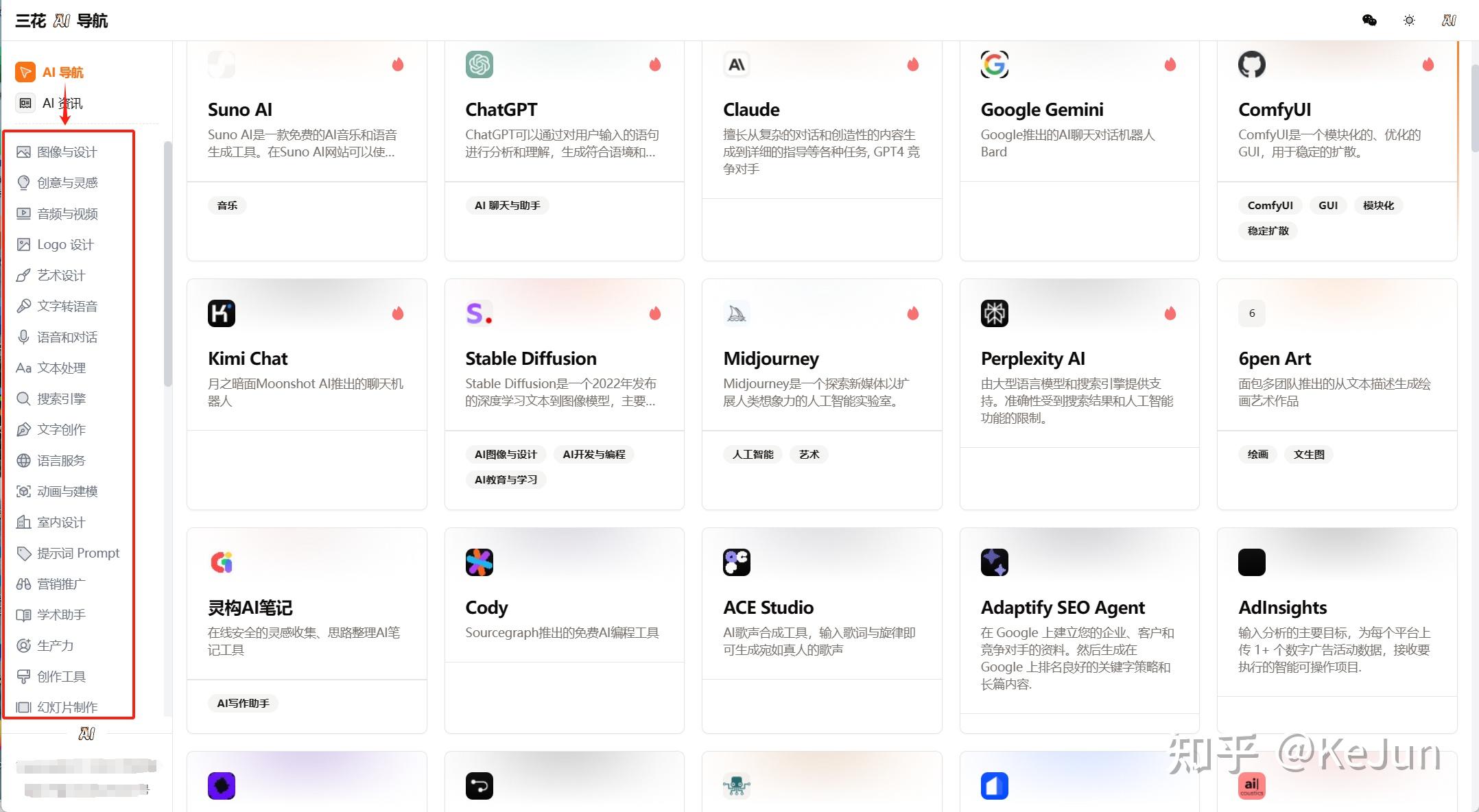Click the 音乐 tag on Suno AI

[227, 205]
